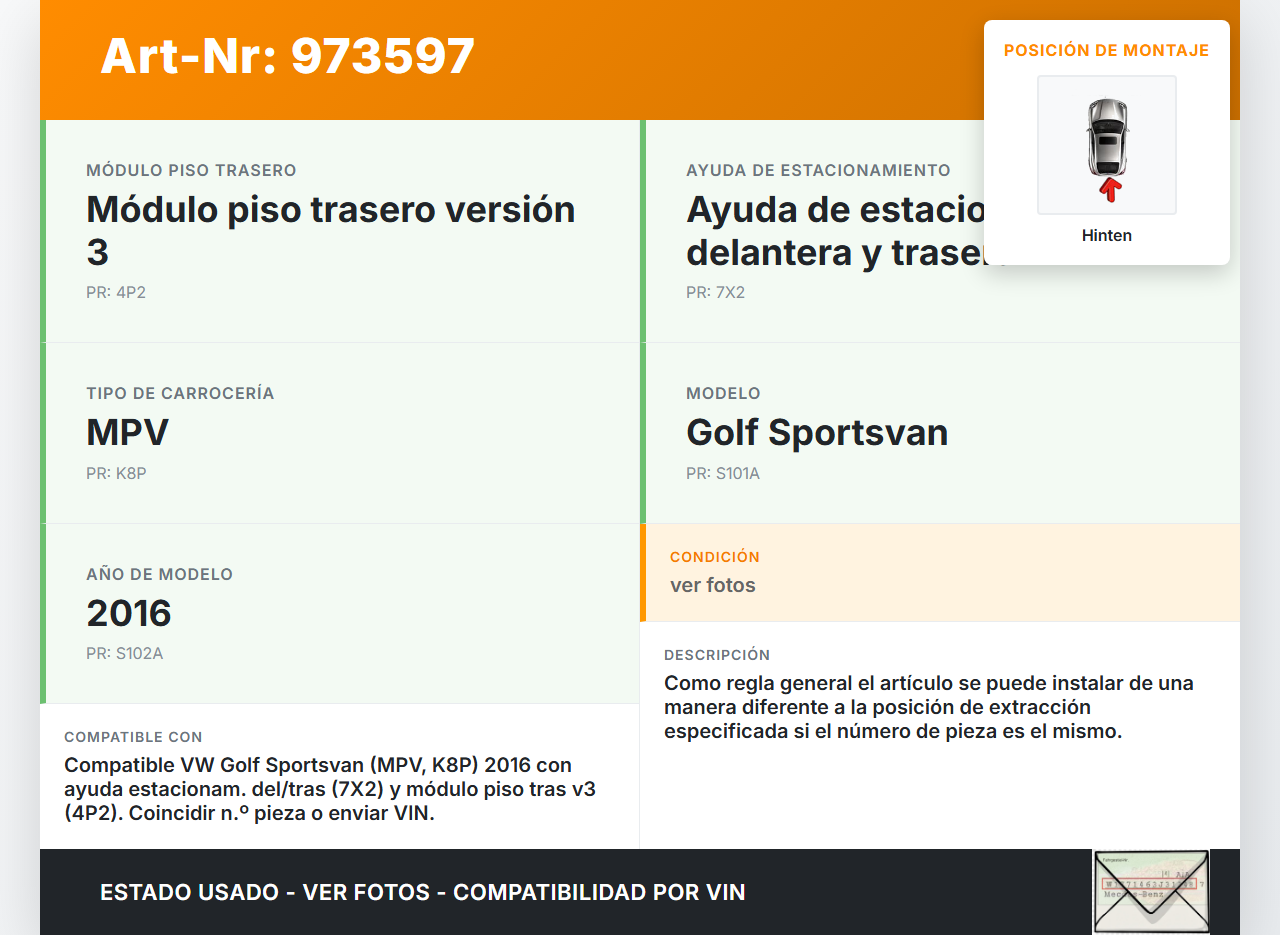
Task: Click the Estado usado footer banner text
Action: (422, 892)
